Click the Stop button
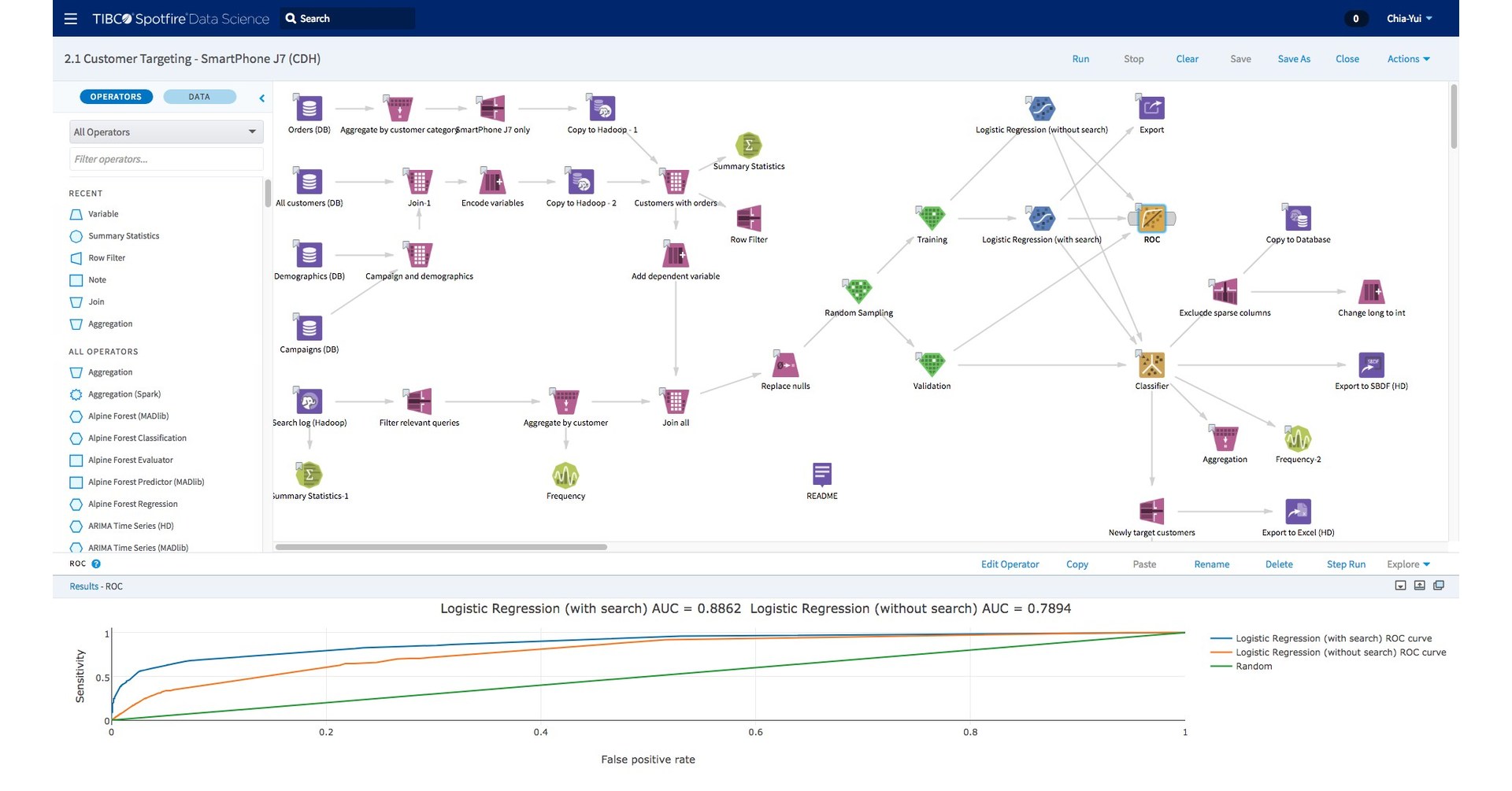The width and height of the screenshot is (1512, 791). click(x=1133, y=59)
